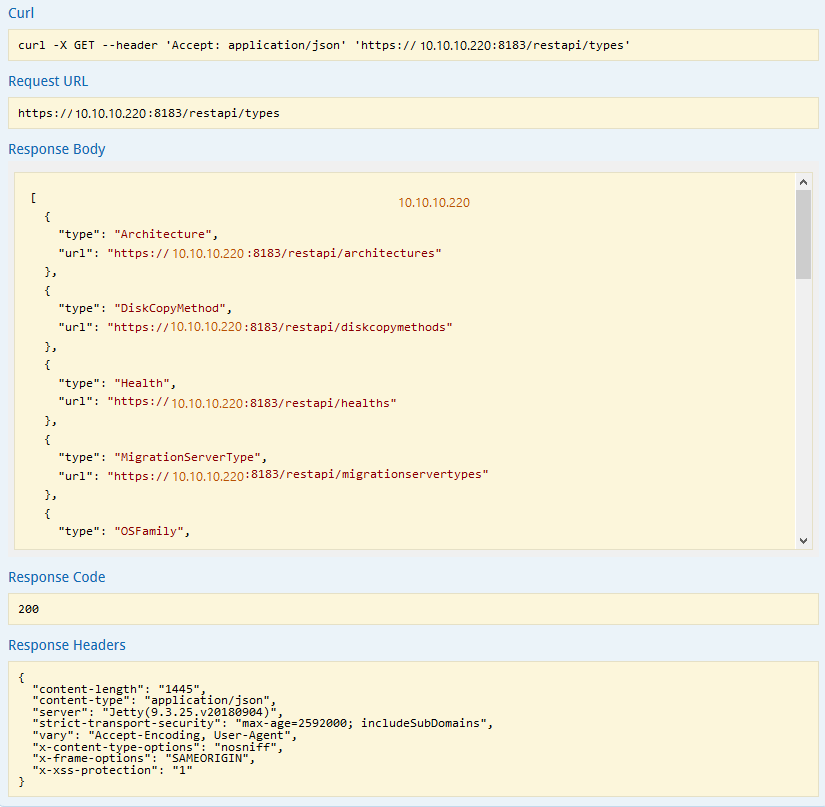Open the restapi/diskcopymethods URL in response

280,327
